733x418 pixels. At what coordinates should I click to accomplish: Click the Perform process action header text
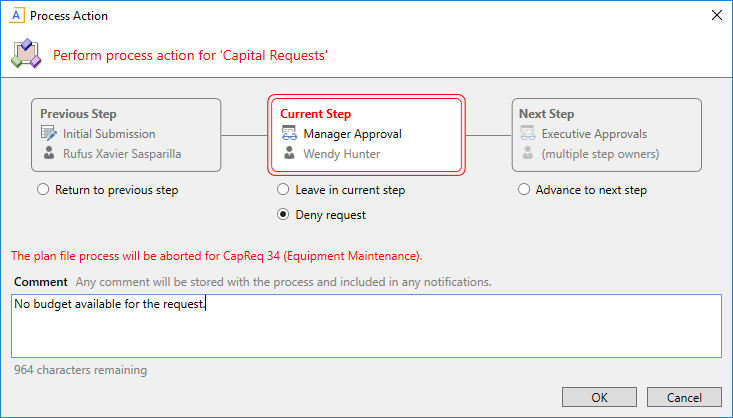pos(190,56)
